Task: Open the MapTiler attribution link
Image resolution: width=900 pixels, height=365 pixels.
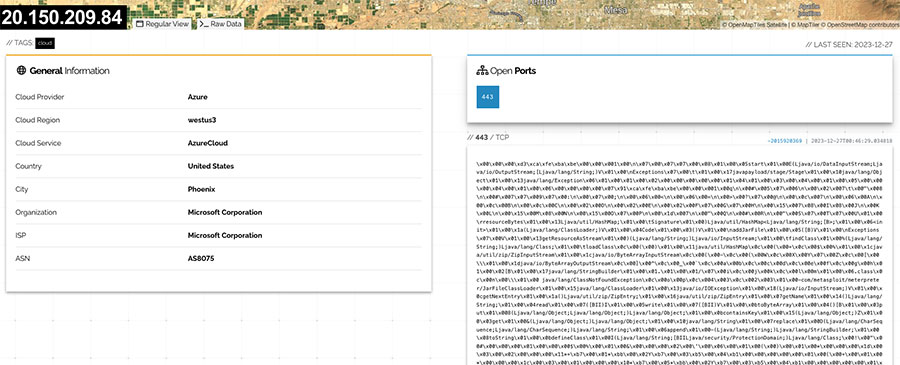Action: 805,25
